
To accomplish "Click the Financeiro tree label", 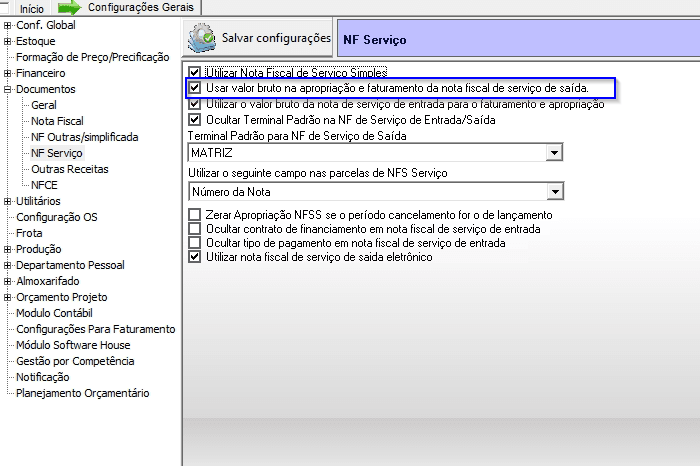I will coord(41,73).
